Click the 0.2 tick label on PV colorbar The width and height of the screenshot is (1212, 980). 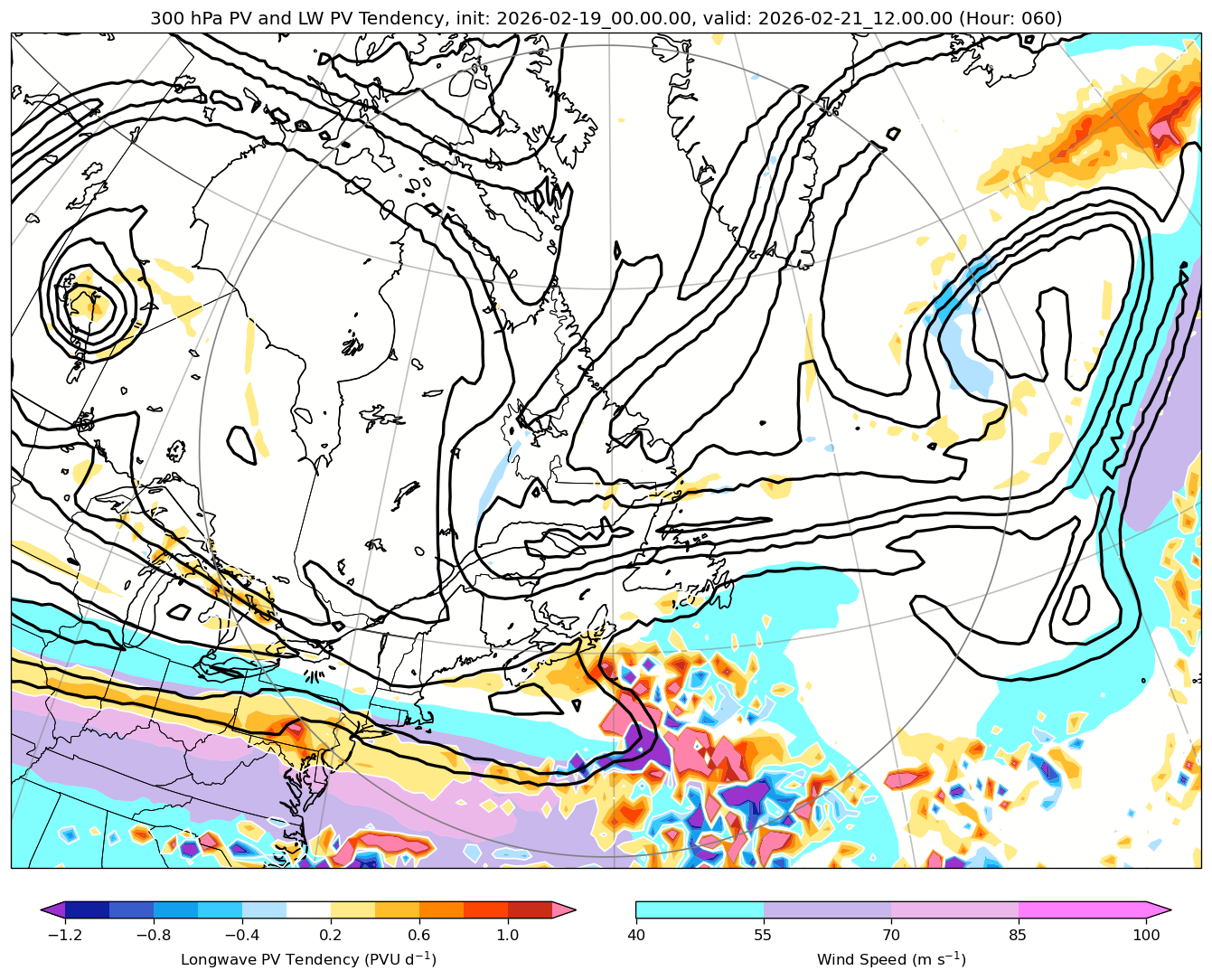[x=331, y=935]
